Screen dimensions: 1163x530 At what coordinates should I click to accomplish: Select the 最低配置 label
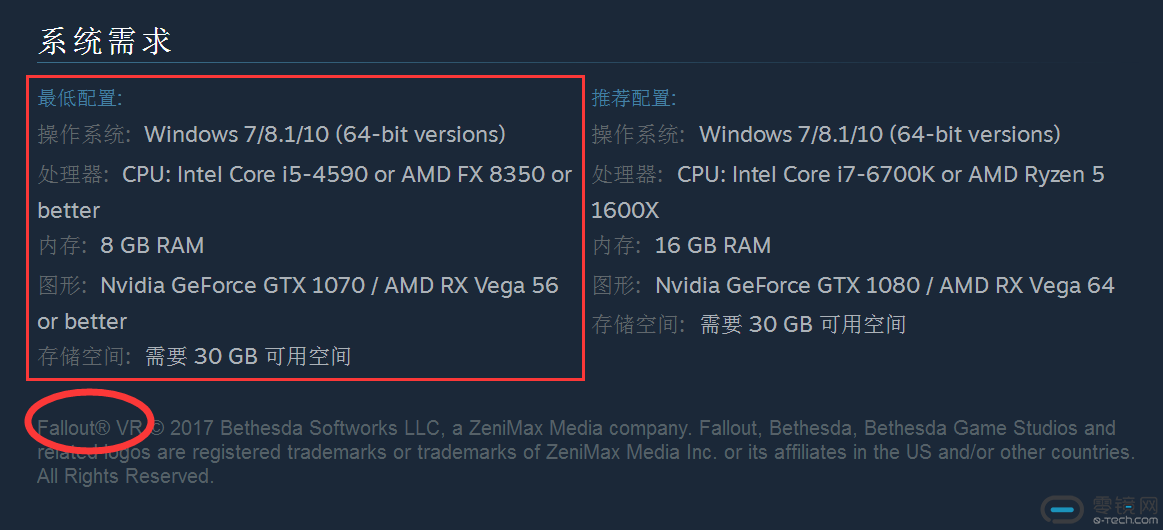tap(80, 98)
